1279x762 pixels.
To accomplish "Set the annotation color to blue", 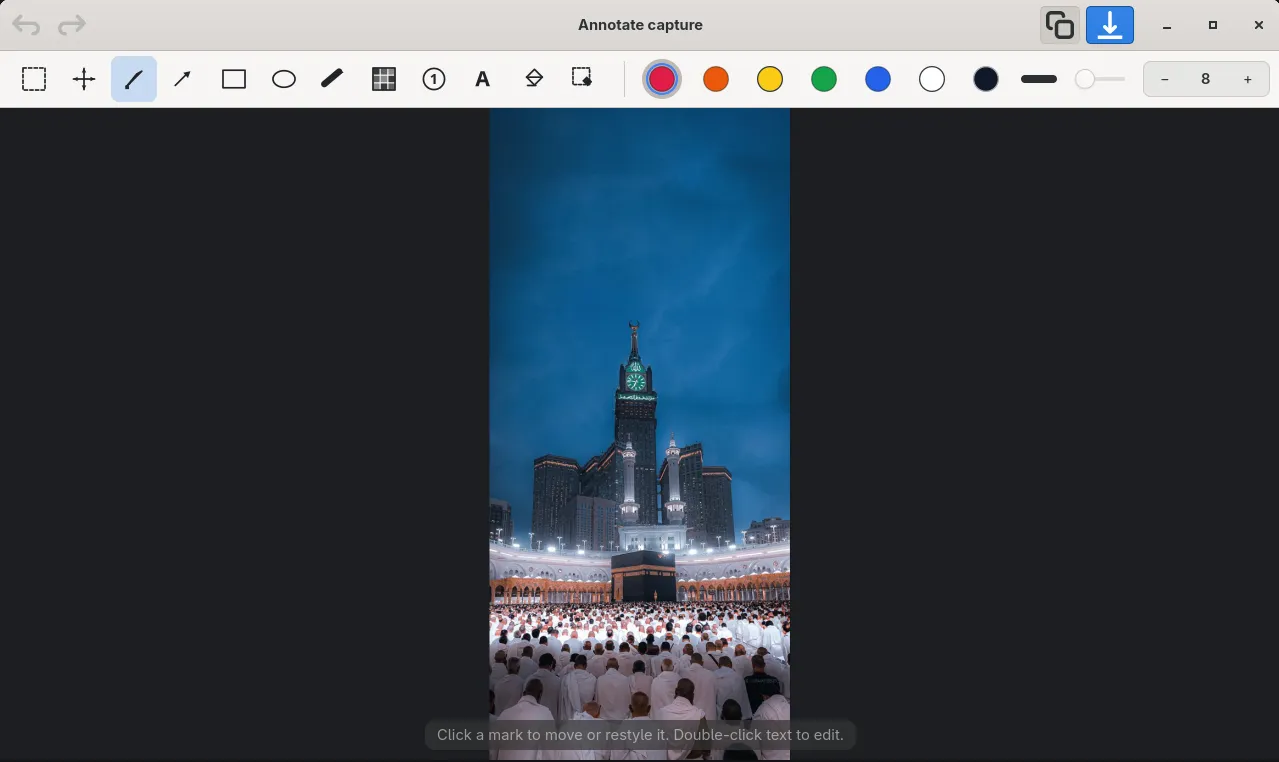I will tap(878, 79).
